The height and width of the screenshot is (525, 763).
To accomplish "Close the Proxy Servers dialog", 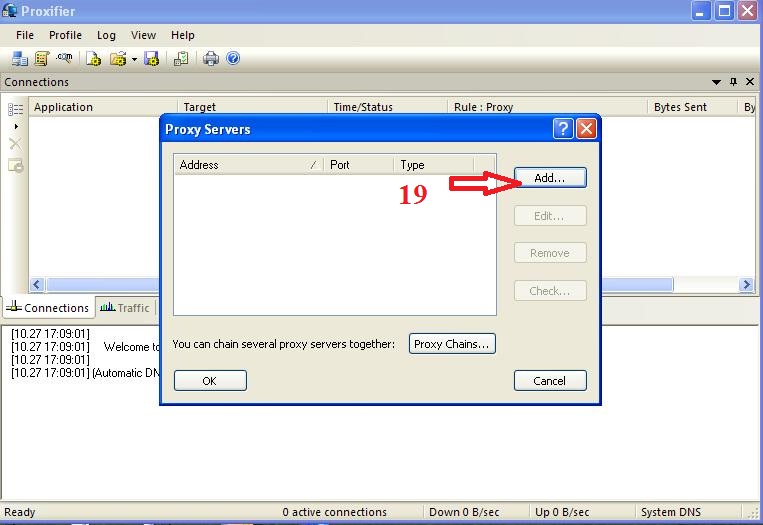I will coord(586,129).
